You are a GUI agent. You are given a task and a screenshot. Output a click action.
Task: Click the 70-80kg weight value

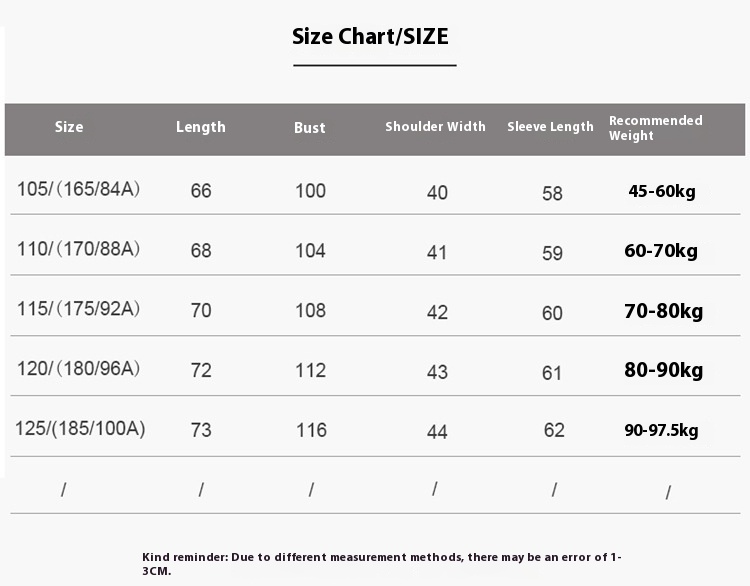[x=663, y=311]
